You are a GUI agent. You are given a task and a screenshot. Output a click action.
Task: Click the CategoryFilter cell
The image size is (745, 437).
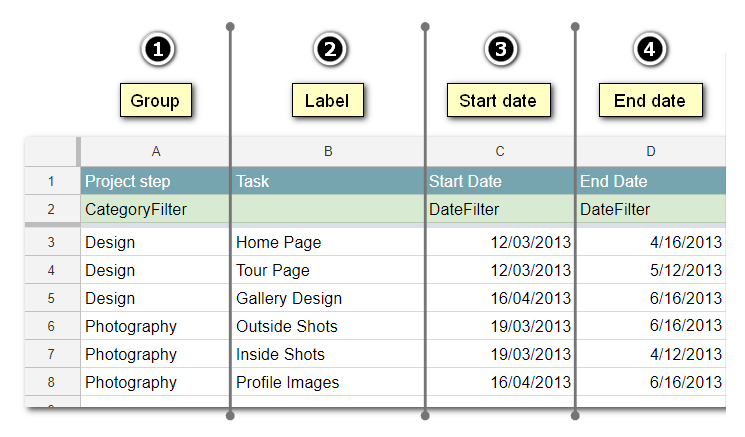[136, 210]
